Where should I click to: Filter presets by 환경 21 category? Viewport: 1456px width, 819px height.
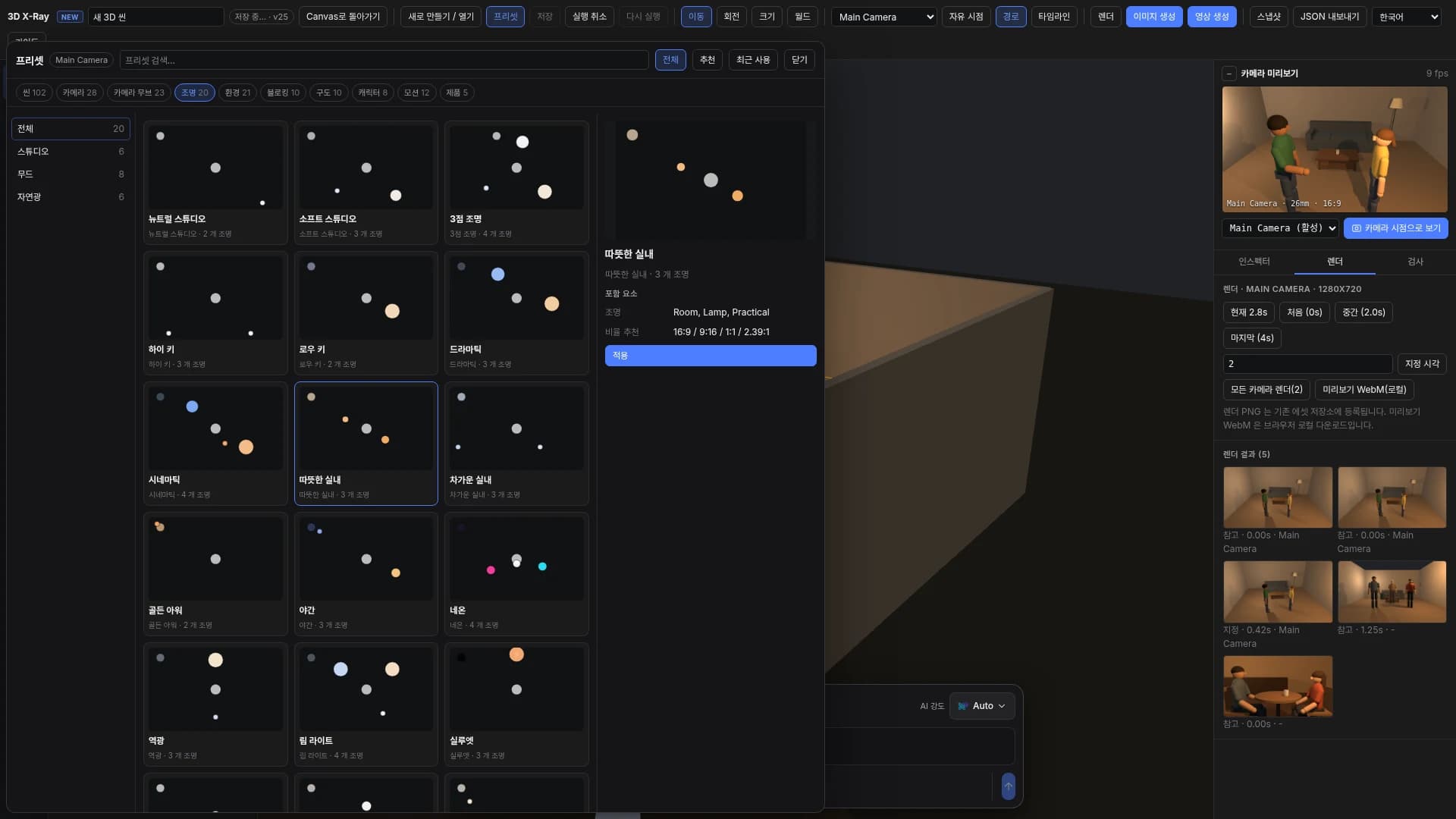(237, 93)
